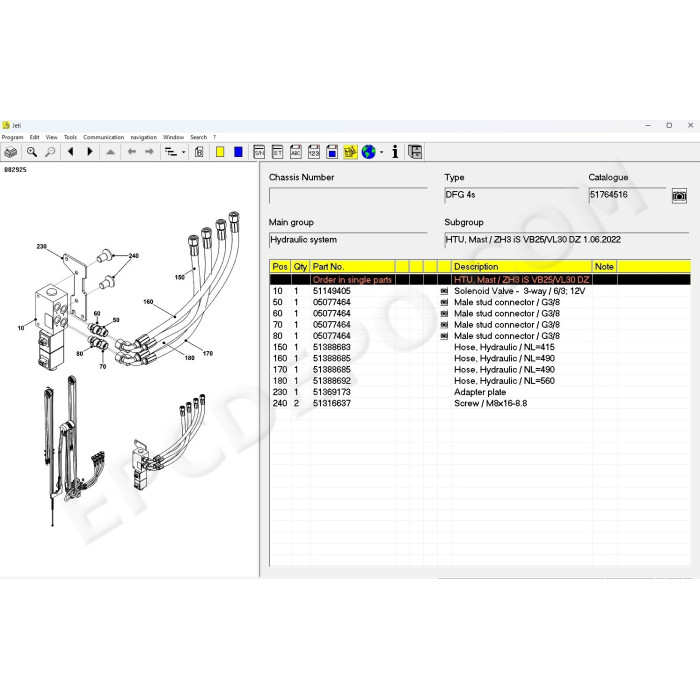Open the Program menu
This screenshot has width=700, height=700.
(12, 137)
